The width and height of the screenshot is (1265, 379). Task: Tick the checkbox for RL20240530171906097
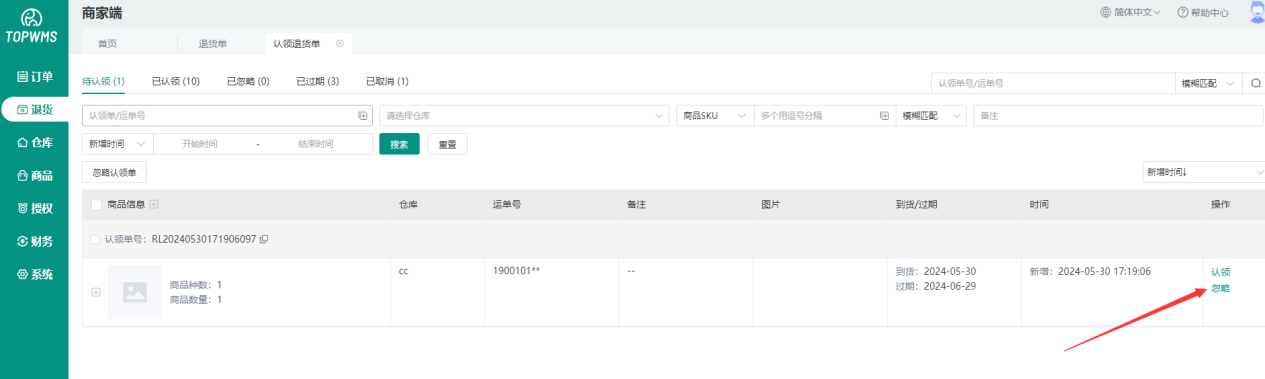[95, 240]
